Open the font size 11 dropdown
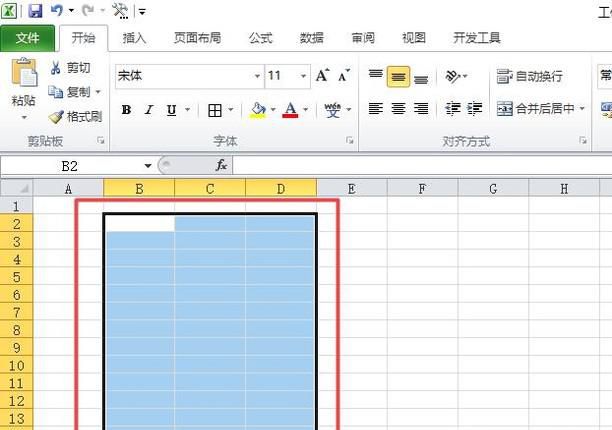This screenshot has width=612, height=430. [x=303, y=76]
